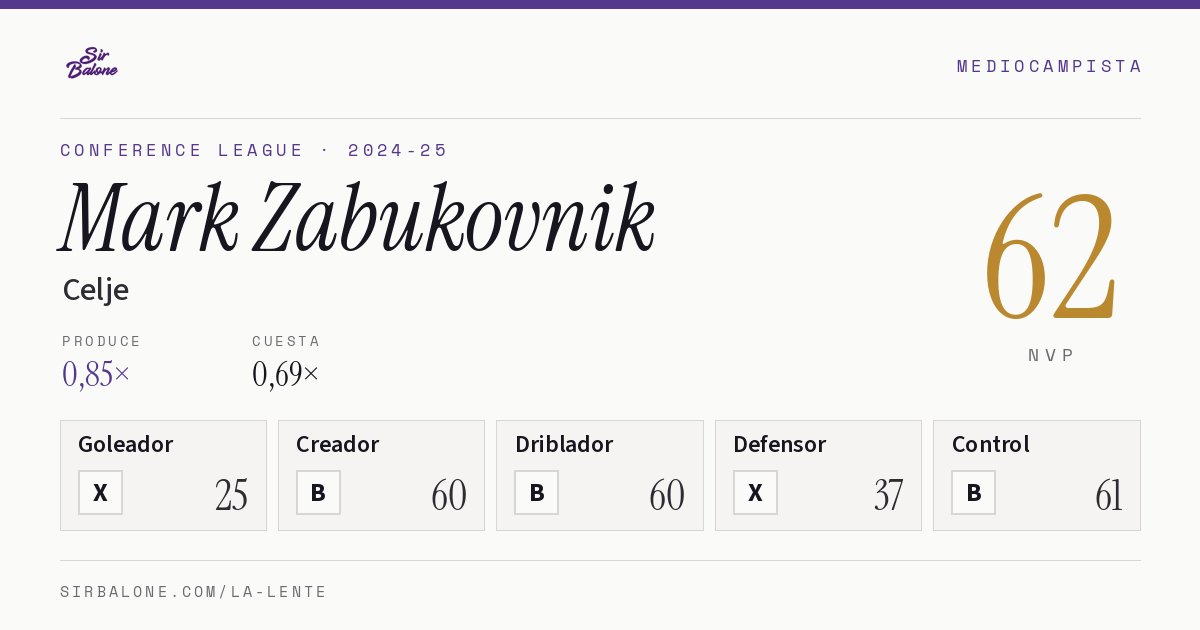
Task: Click the 0,85× produce value
Action: 96,374
